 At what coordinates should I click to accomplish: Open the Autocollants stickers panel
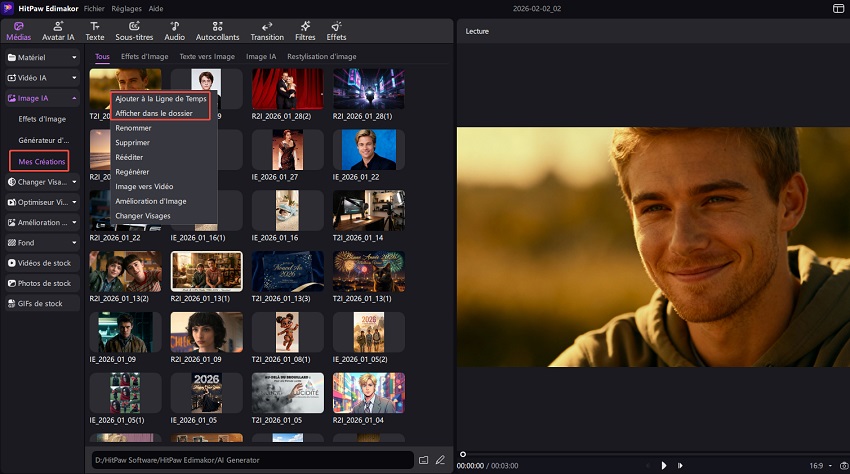click(217, 30)
